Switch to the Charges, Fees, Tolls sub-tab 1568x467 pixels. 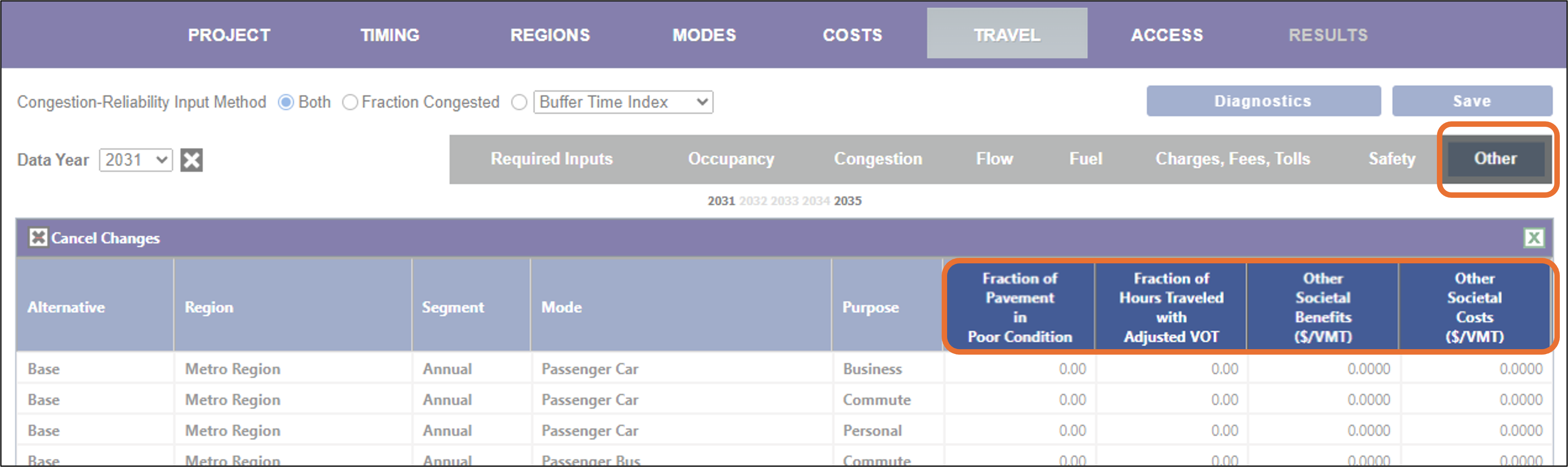point(1233,159)
